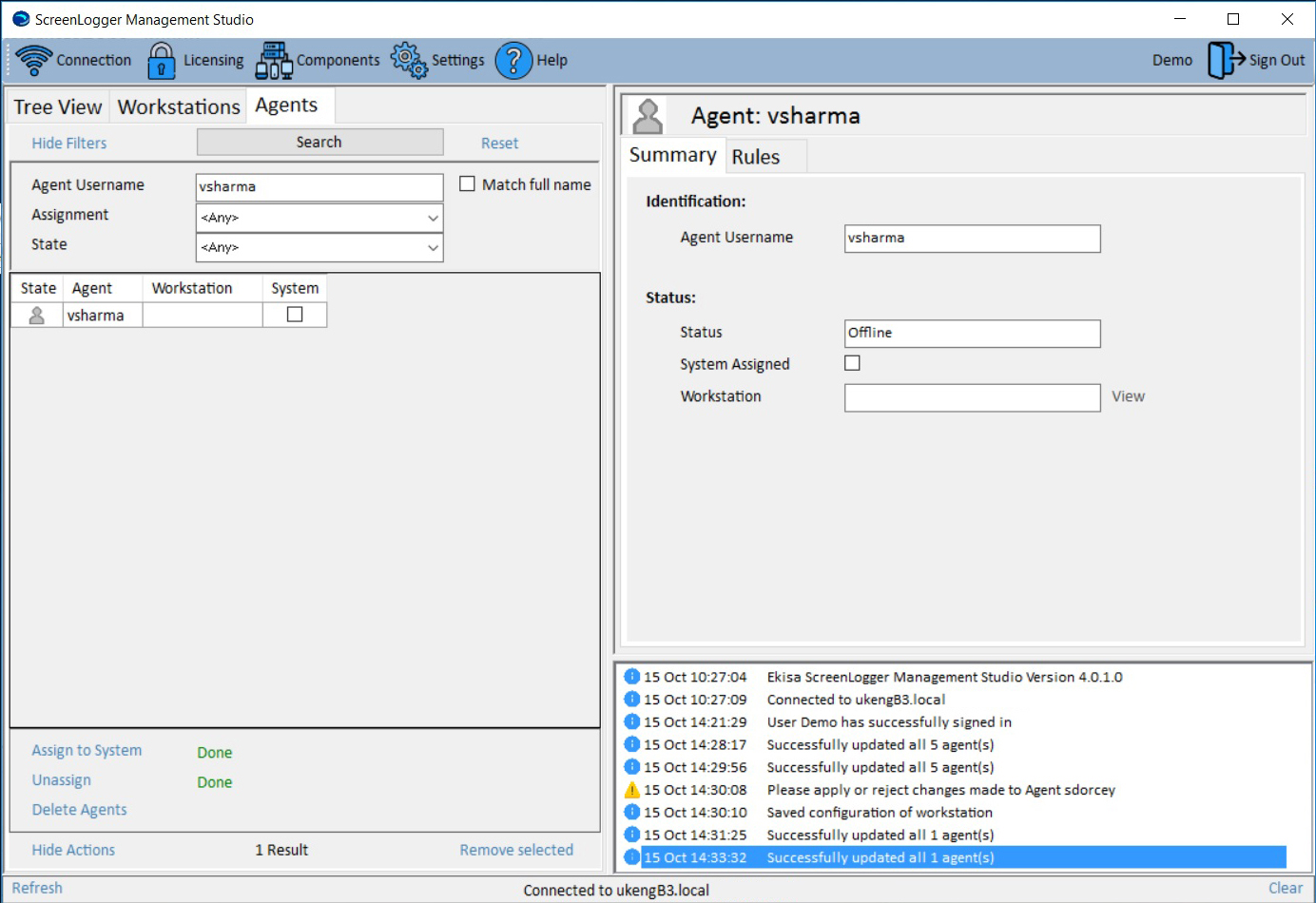
Task: Click Delete Agents link
Action: pyautogui.click(x=79, y=810)
